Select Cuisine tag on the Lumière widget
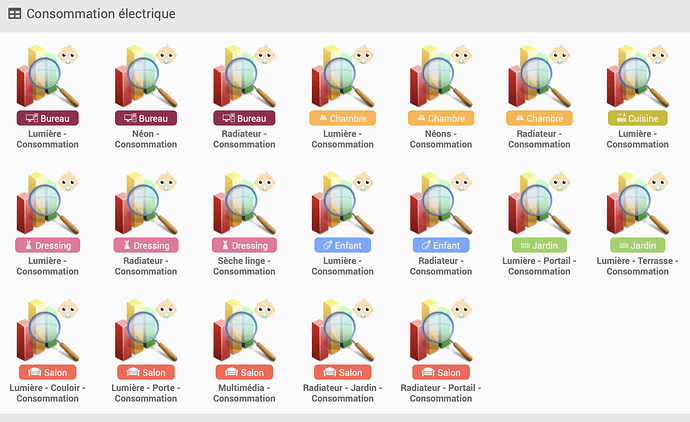Screen dimensions: 690x422 [638, 118]
